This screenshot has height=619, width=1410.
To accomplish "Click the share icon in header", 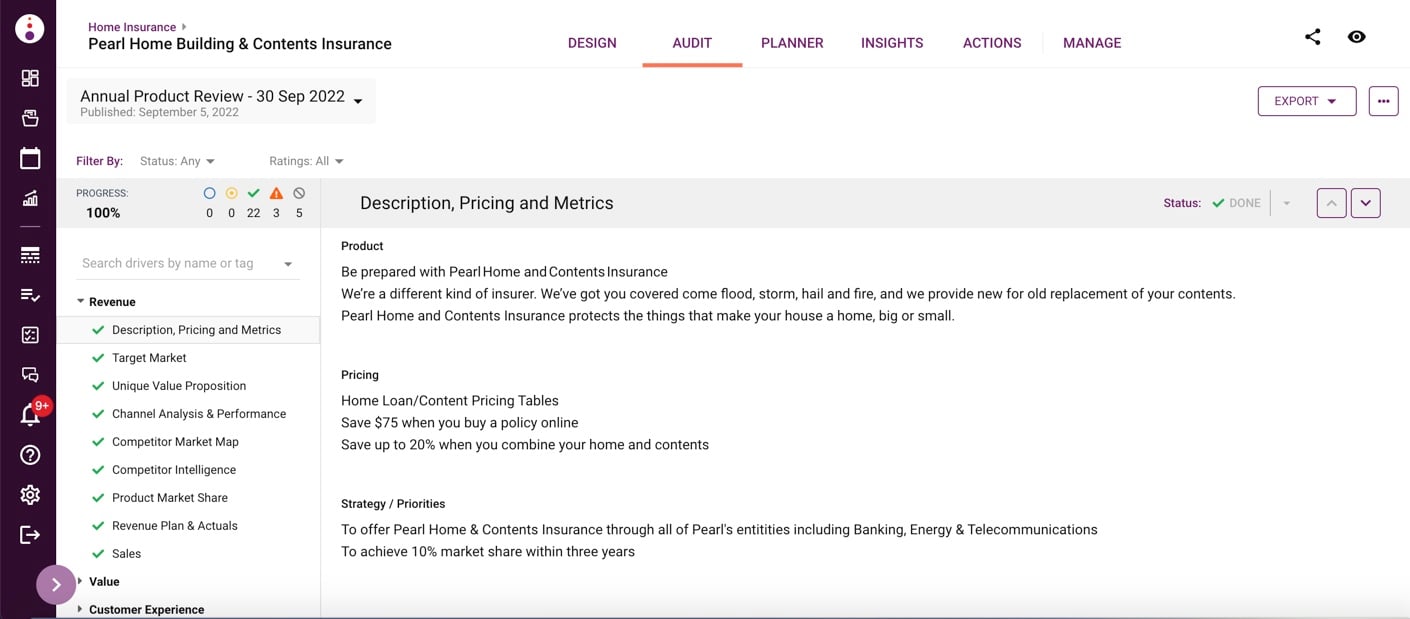I will click(x=1313, y=37).
